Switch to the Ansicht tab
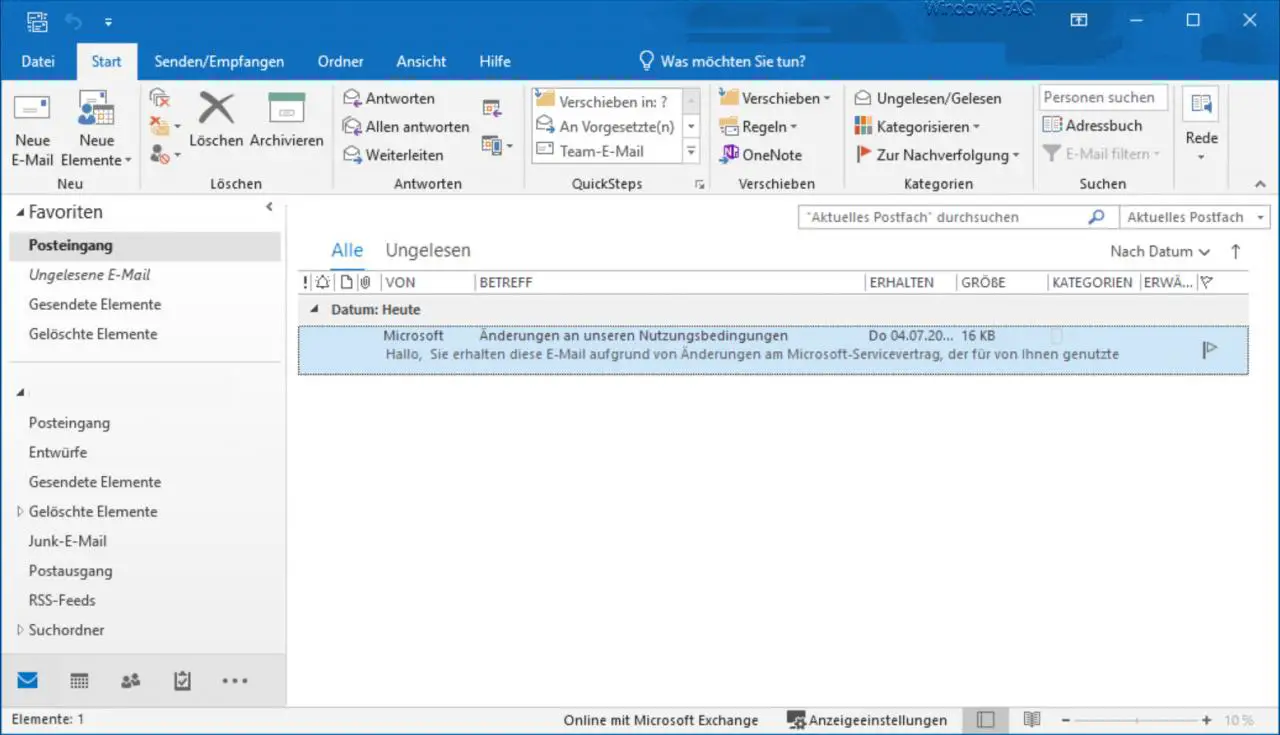This screenshot has height=735, width=1280. click(x=421, y=61)
